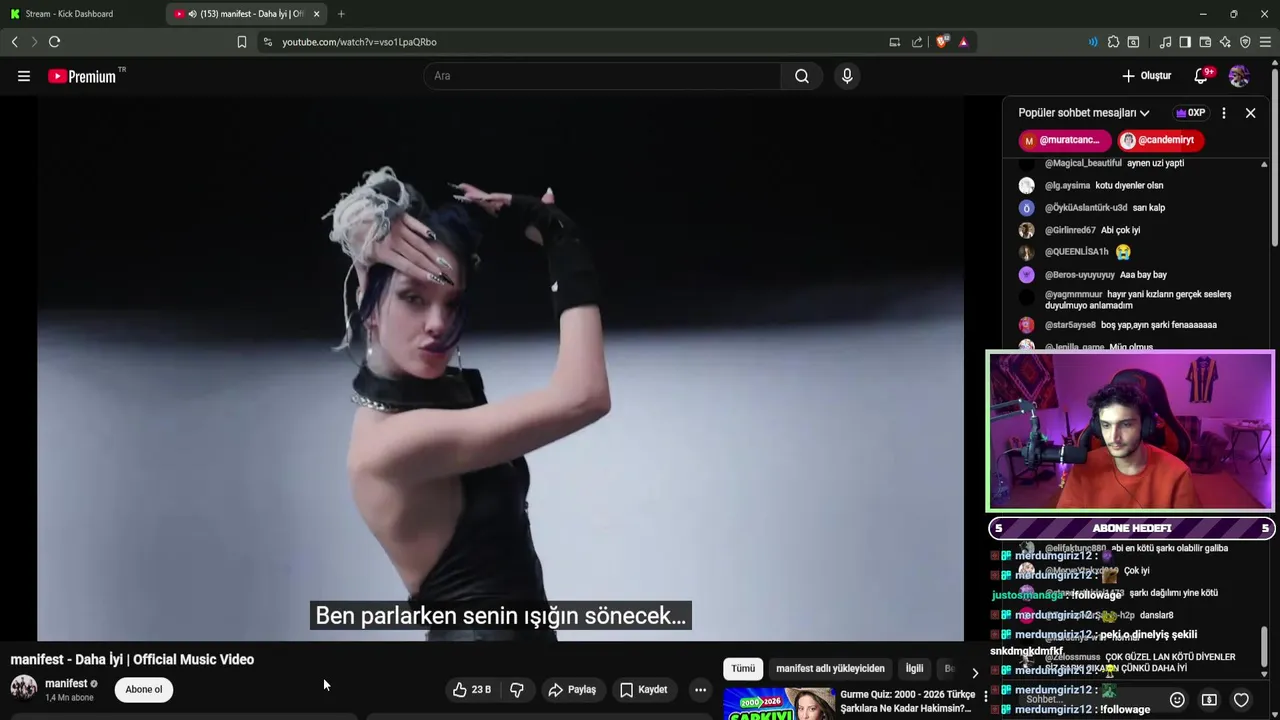The height and width of the screenshot is (720, 1280).
Task: Open the browser extensions puzzle icon
Action: [x=1113, y=42]
